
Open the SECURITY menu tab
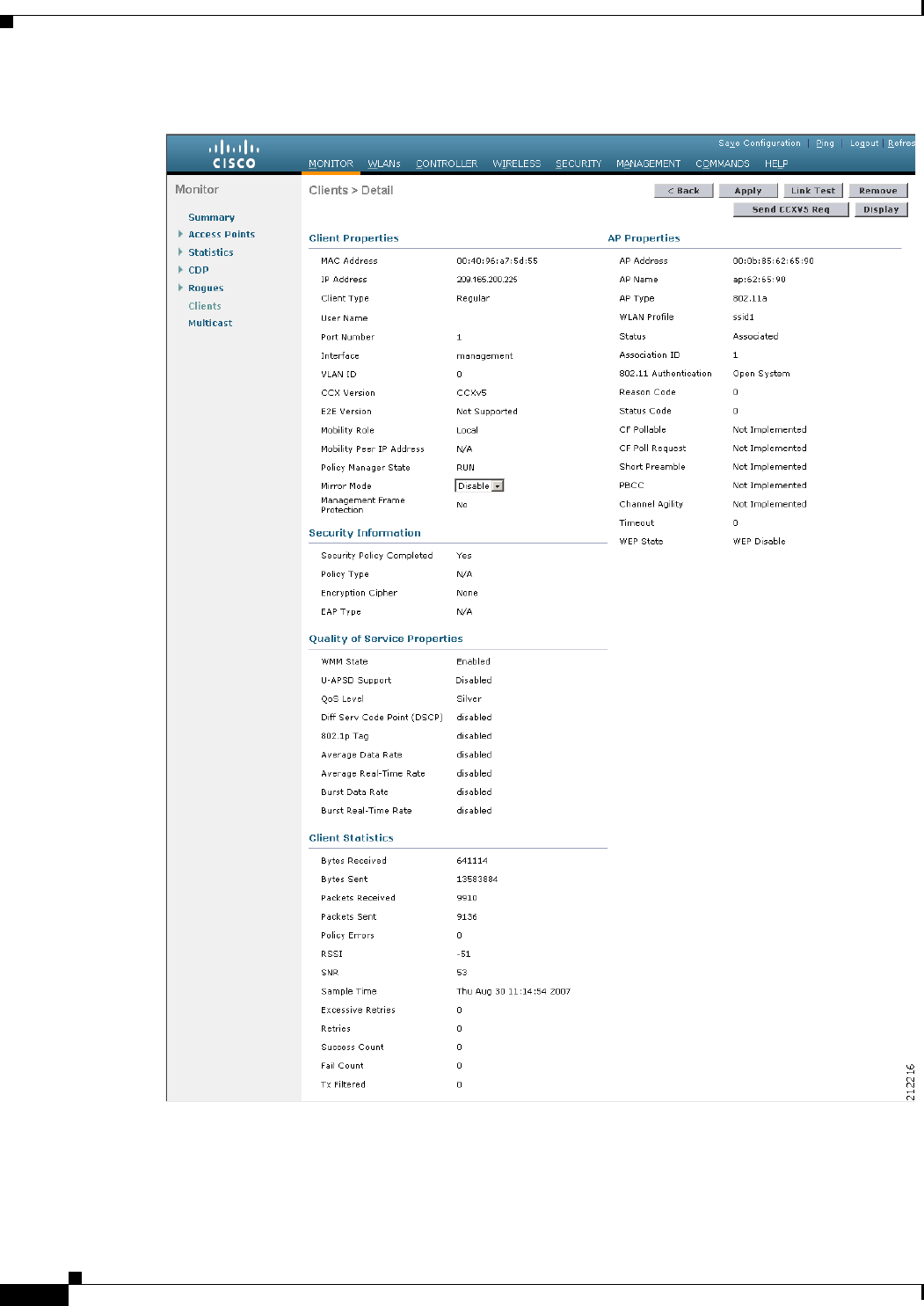pos(578,164)
